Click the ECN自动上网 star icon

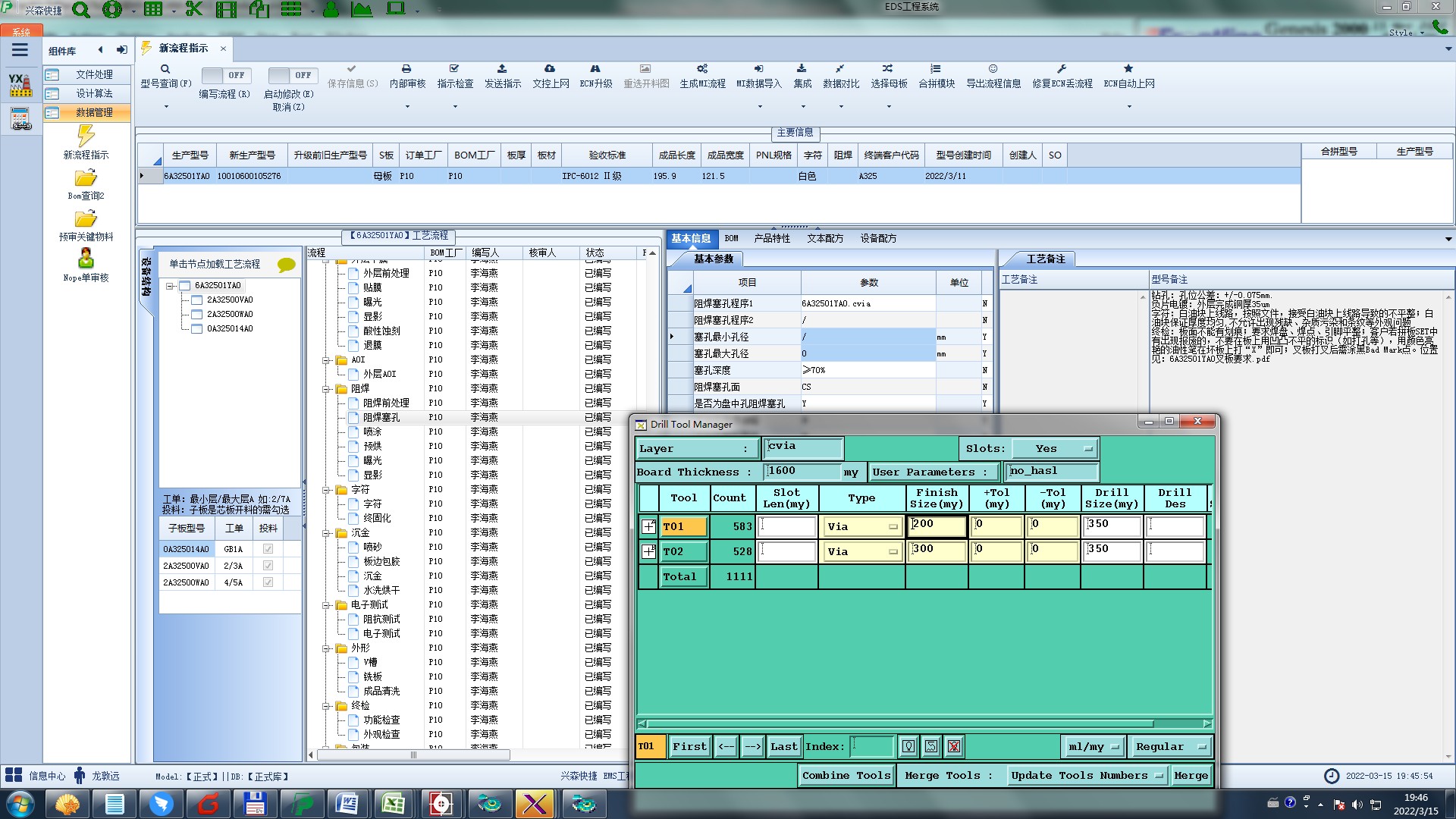coord(1128,69)
